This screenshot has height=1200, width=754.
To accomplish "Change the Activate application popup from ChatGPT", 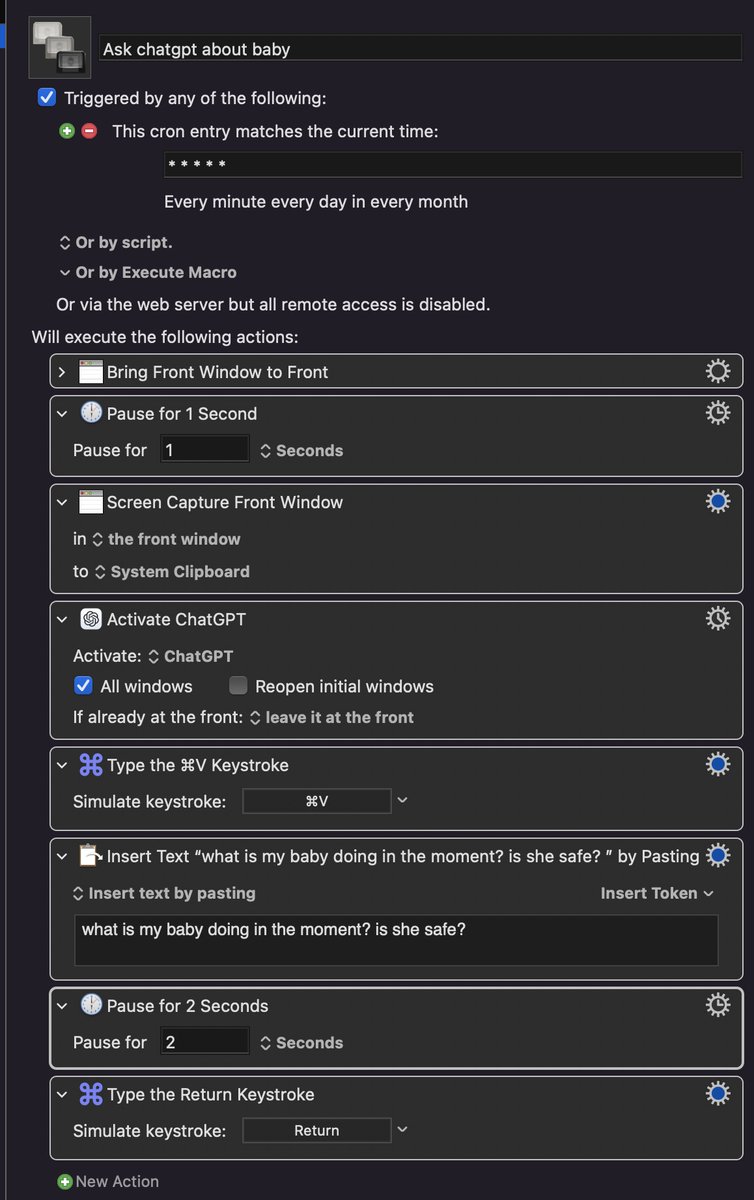I will point(190,656).
